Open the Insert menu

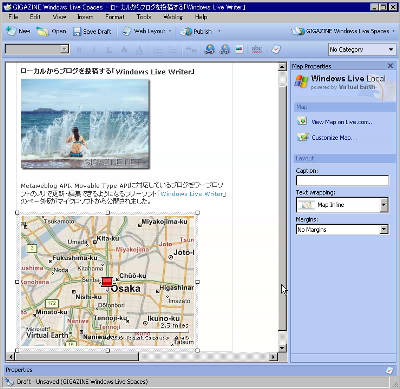point(85,16)
